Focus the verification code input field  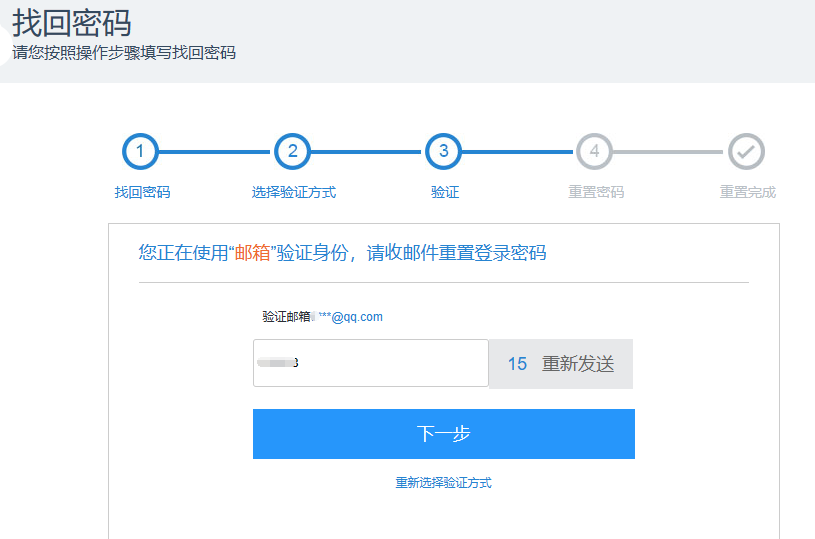point(370,363)
